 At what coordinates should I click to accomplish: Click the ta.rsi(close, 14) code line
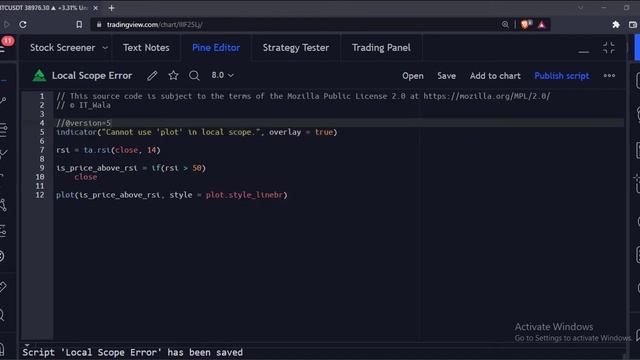pyautogui.click(x=108, y=150)
